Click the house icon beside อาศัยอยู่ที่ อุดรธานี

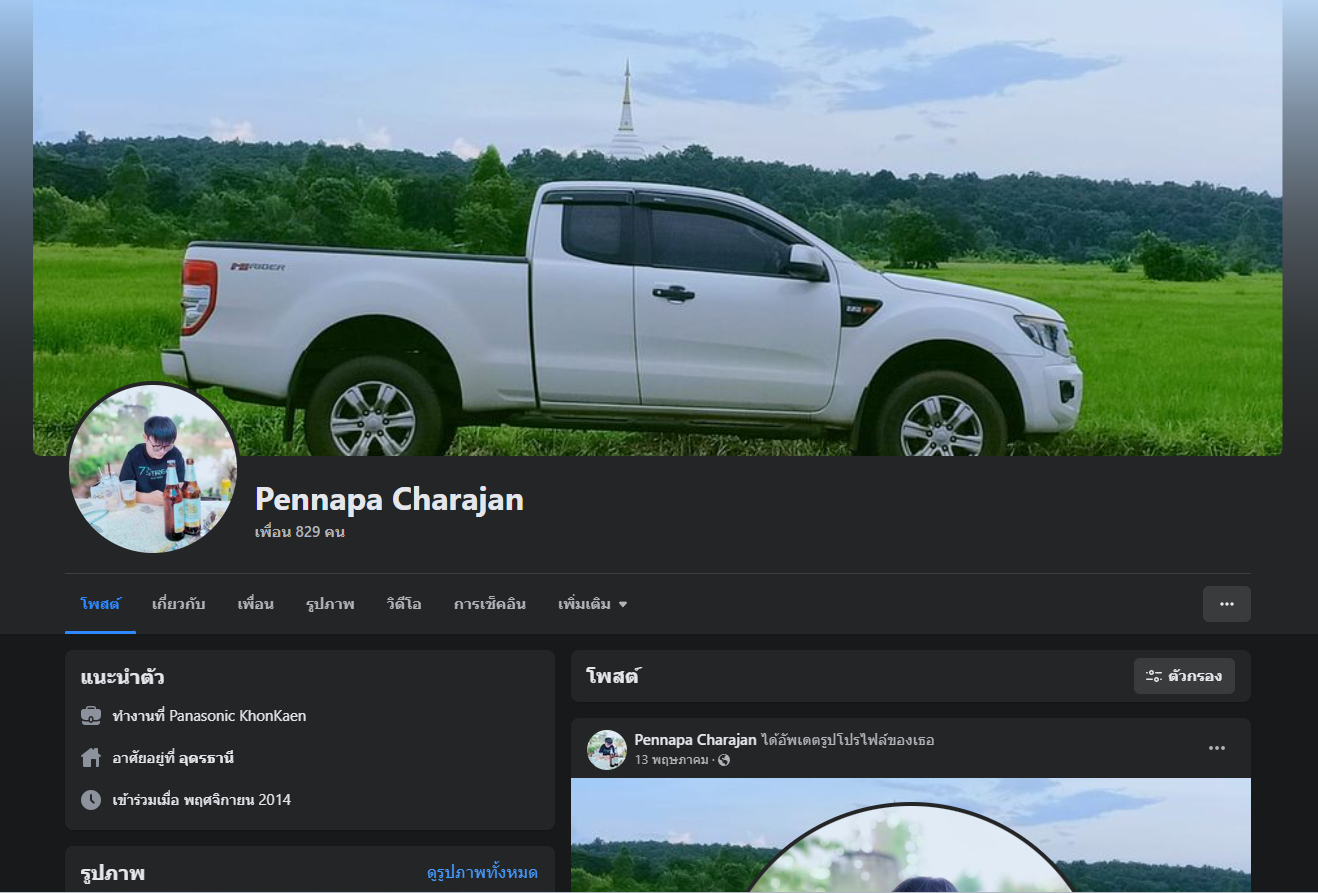pyautogui.click(x=91, y=758)
